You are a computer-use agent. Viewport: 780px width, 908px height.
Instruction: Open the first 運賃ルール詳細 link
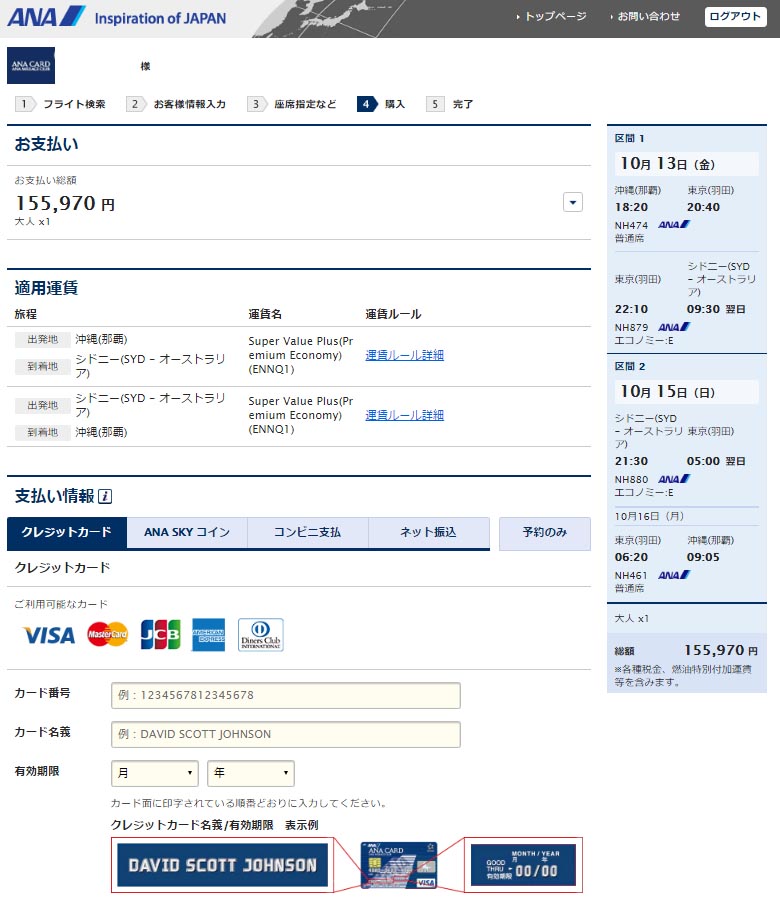(404, 355)
